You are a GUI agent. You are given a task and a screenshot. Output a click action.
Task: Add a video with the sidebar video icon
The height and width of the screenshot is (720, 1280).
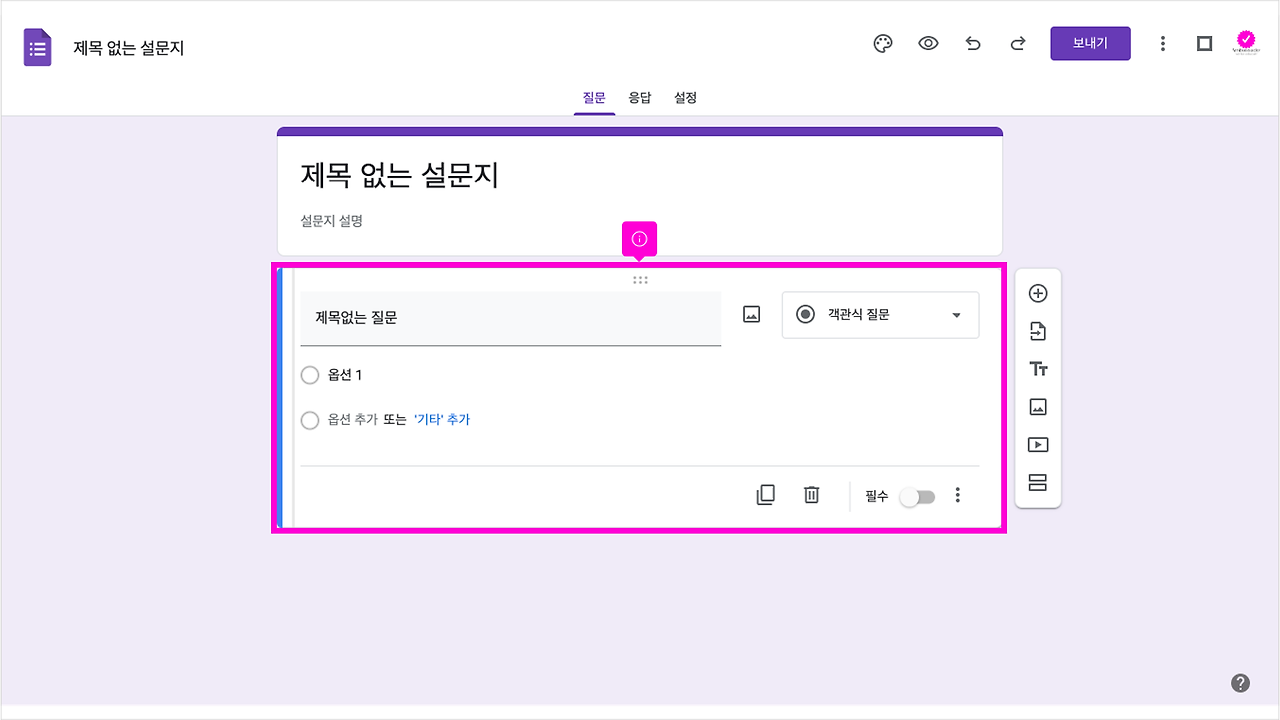[x=1038, y=444]
